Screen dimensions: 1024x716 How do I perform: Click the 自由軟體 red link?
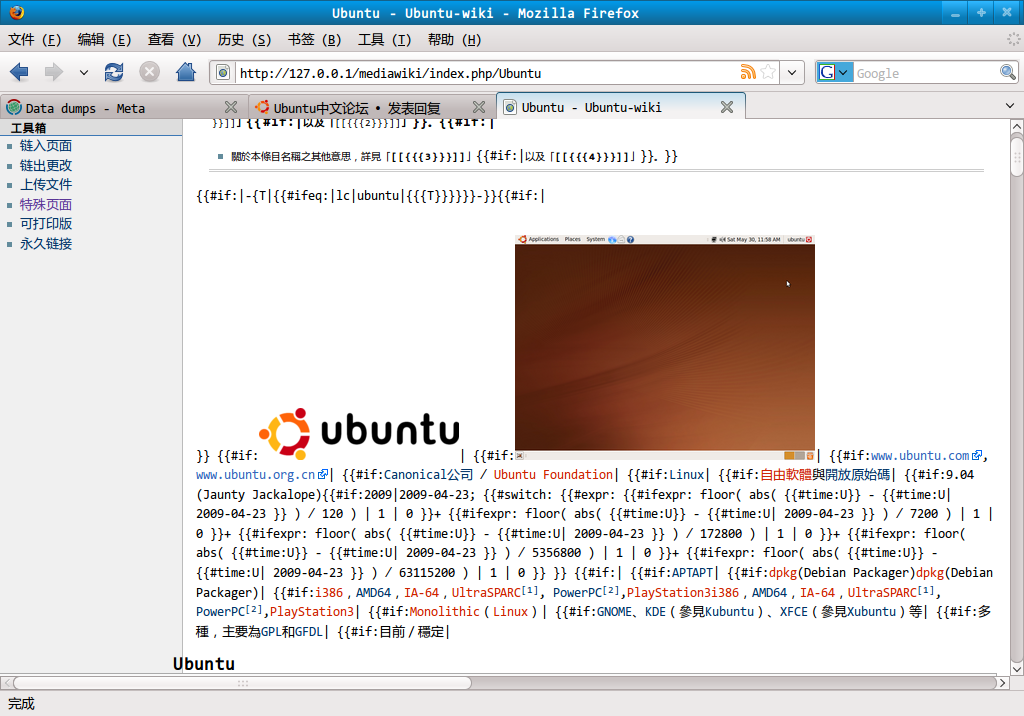[786, 475]
